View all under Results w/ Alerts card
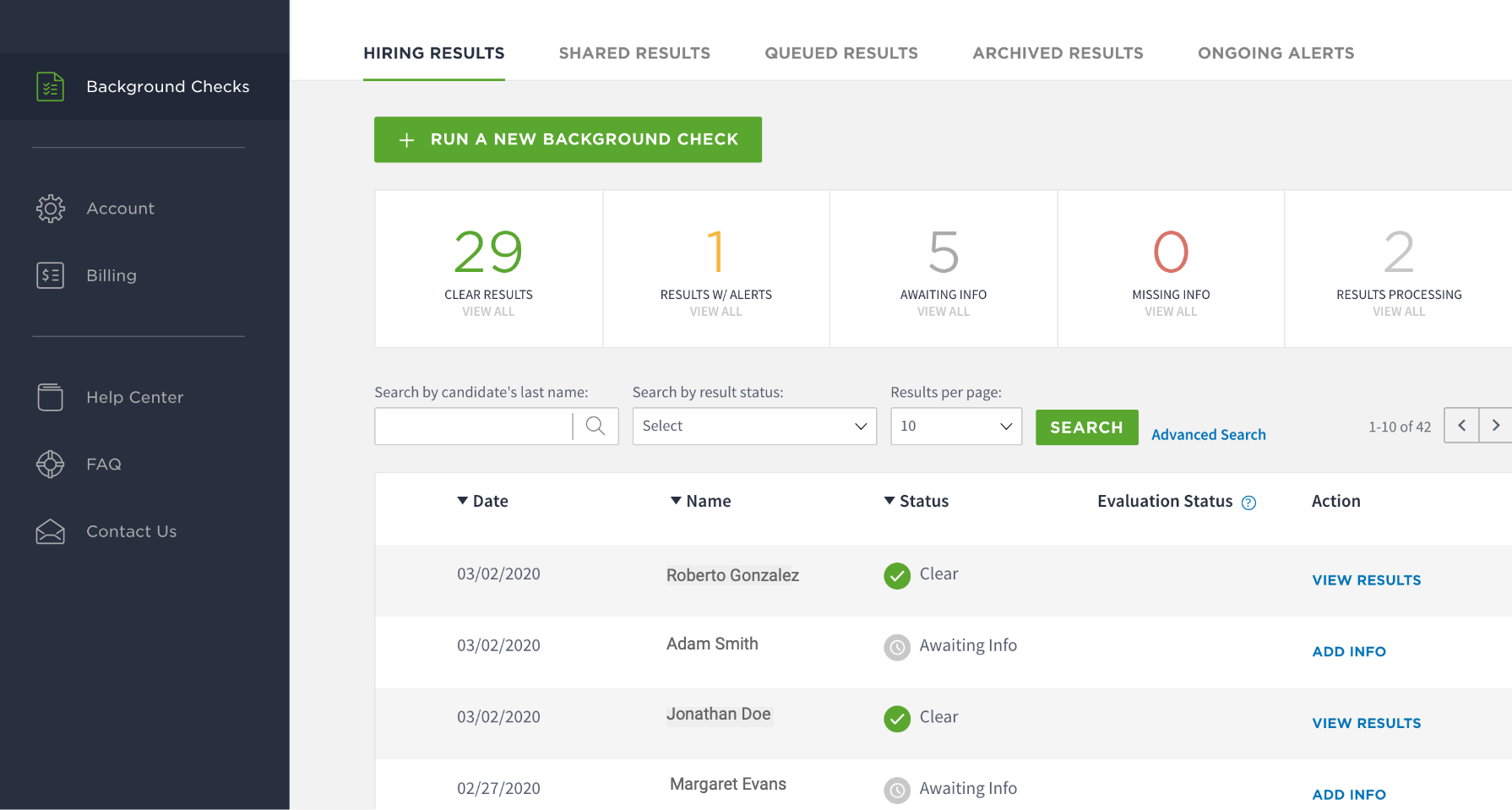 [x=715, y=312]
